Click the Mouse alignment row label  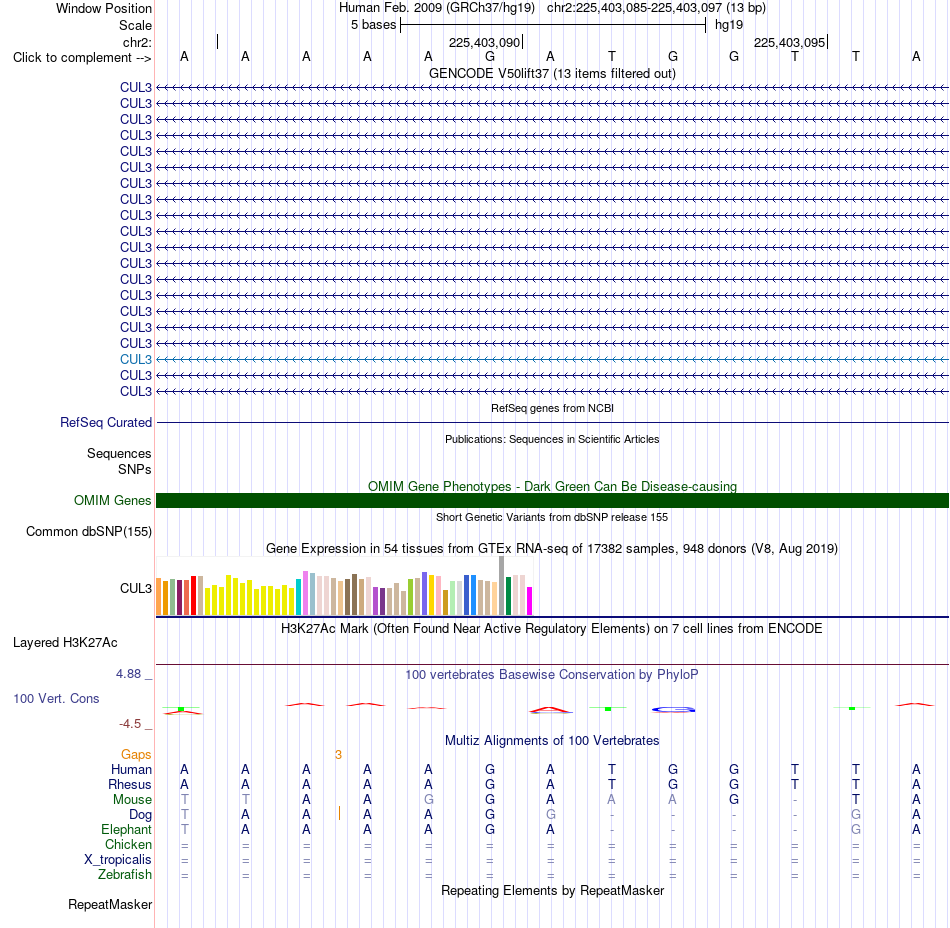click(132, 800)
